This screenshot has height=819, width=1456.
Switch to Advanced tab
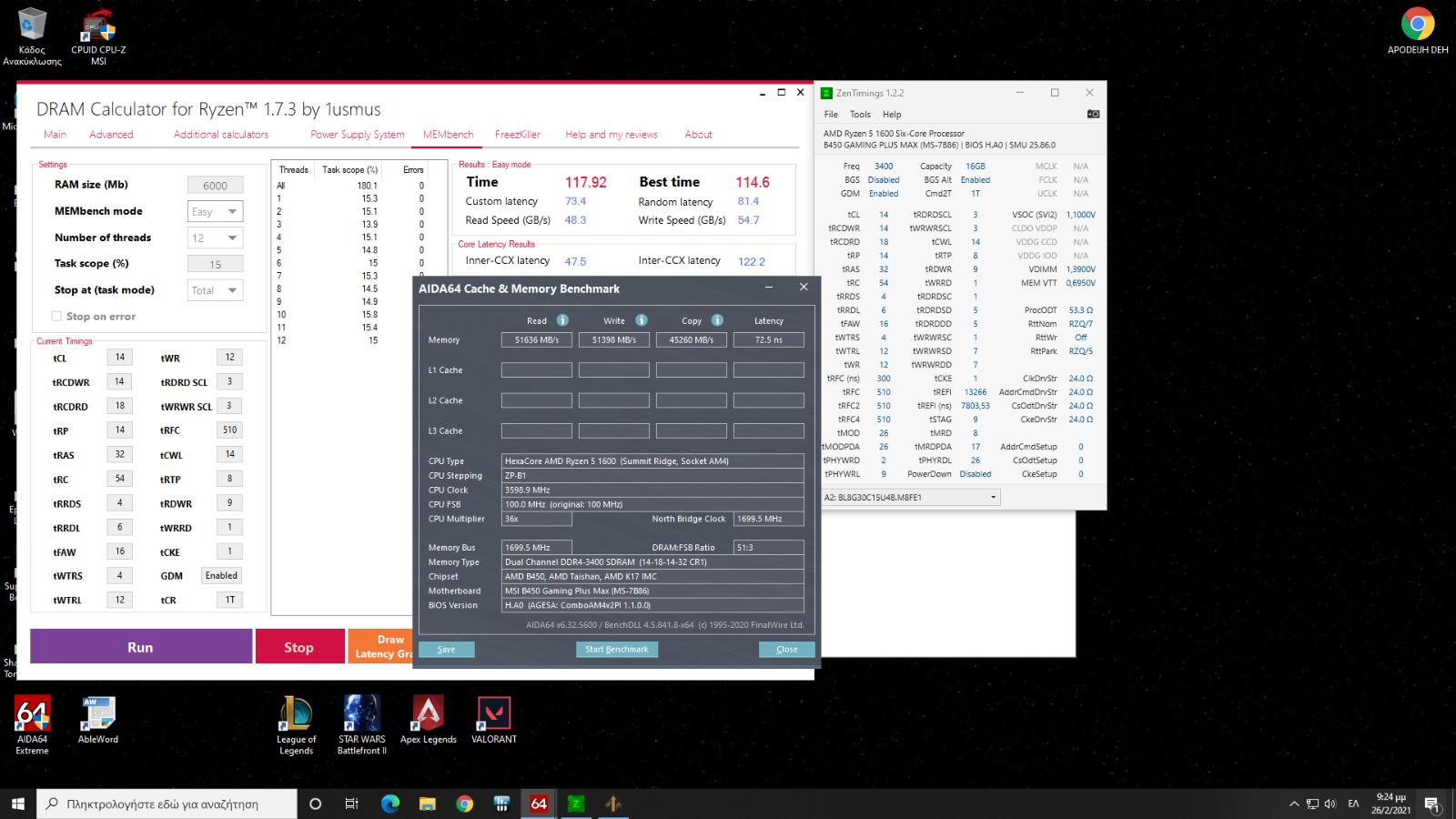(x=111, y=135)
